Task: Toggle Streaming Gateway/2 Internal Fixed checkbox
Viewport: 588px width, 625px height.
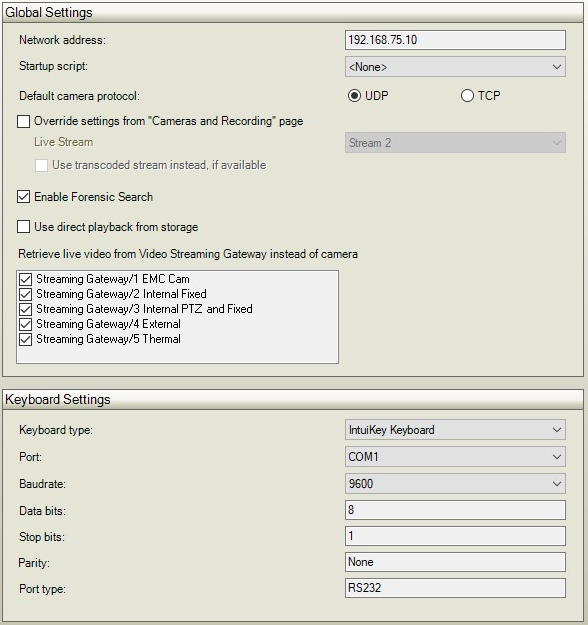Action: point(26,294)
